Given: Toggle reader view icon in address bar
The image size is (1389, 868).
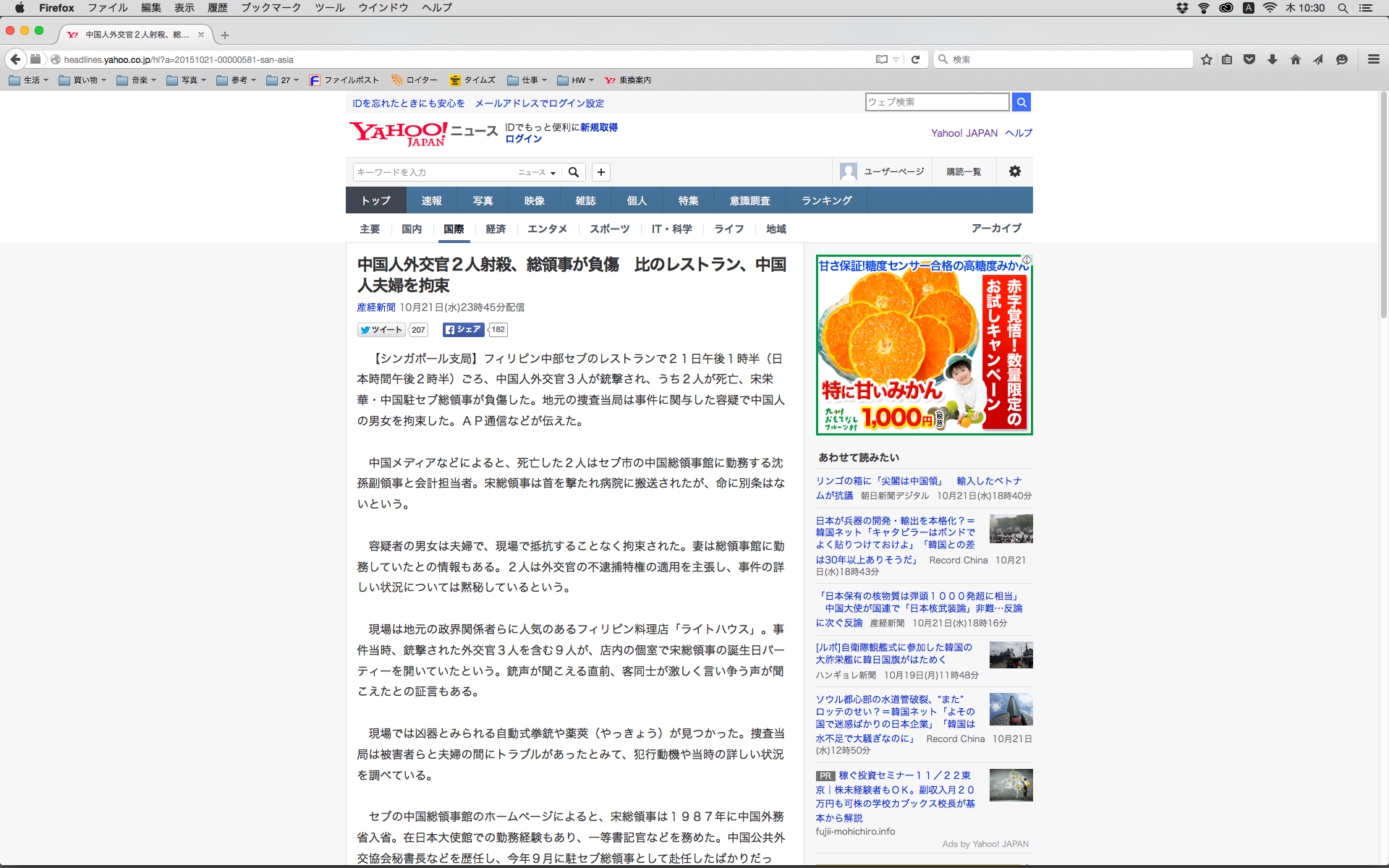Looking at the screenshot, I should [882, 59].
